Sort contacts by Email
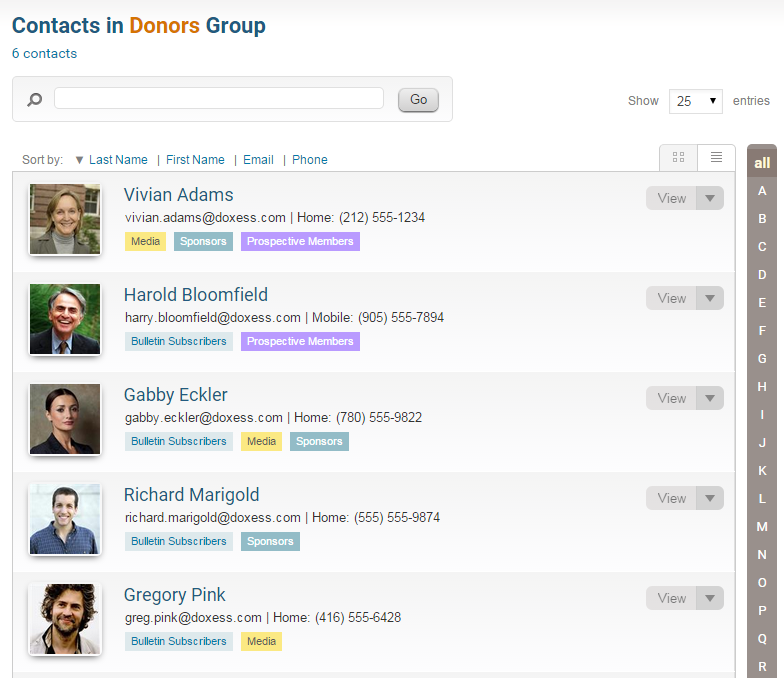 click(258, 160)
